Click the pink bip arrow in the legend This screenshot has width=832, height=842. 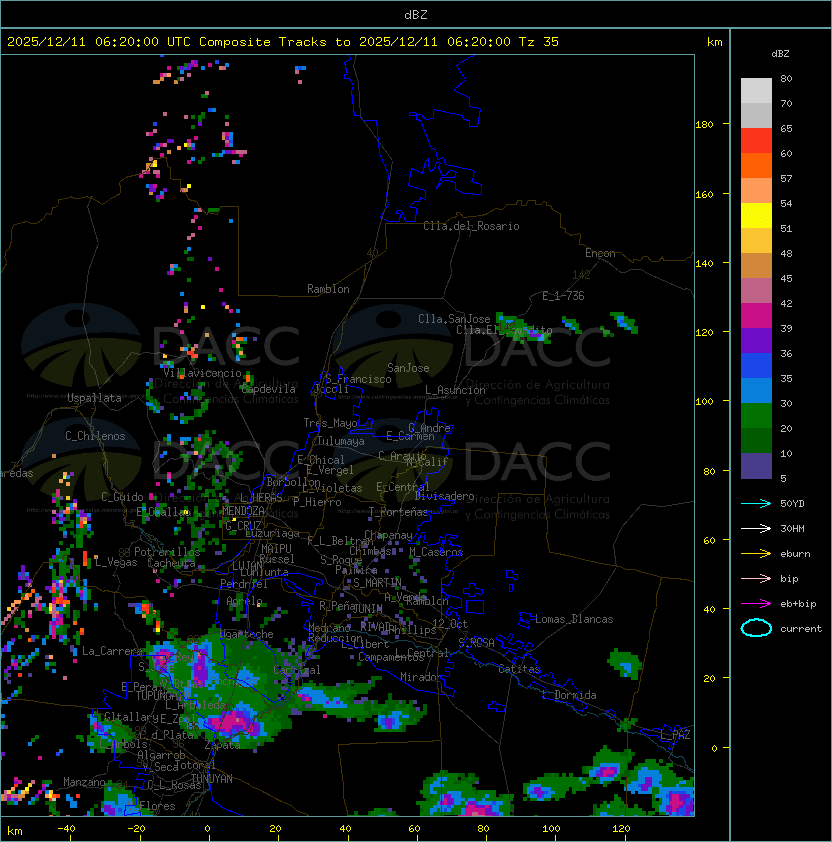coord(756,578)
